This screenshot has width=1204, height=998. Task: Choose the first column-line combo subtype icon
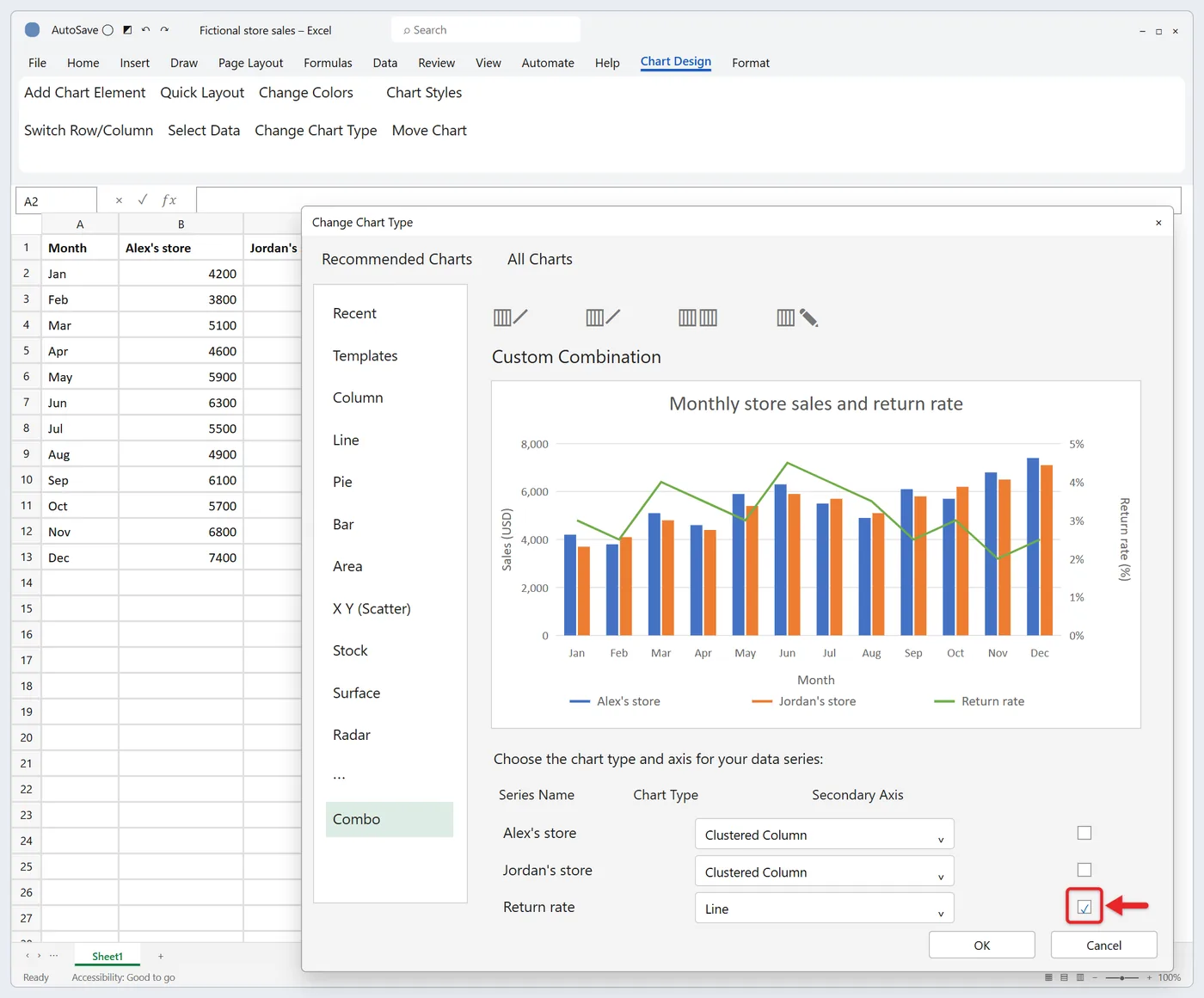[x=511, y=317]
